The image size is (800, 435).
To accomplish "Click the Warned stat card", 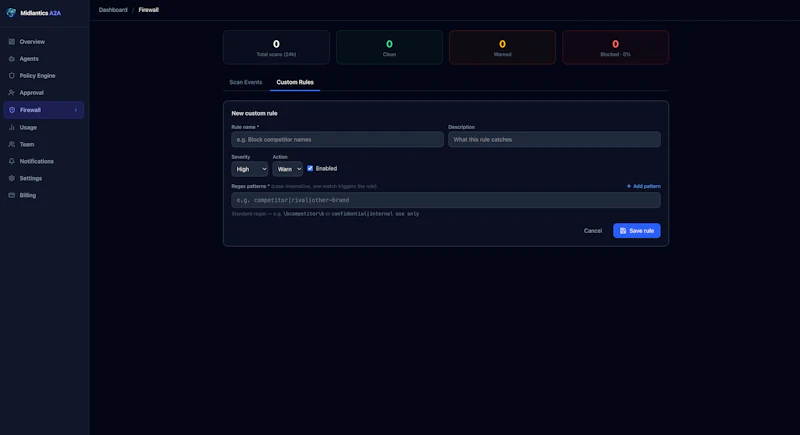I will pos(503,47).
